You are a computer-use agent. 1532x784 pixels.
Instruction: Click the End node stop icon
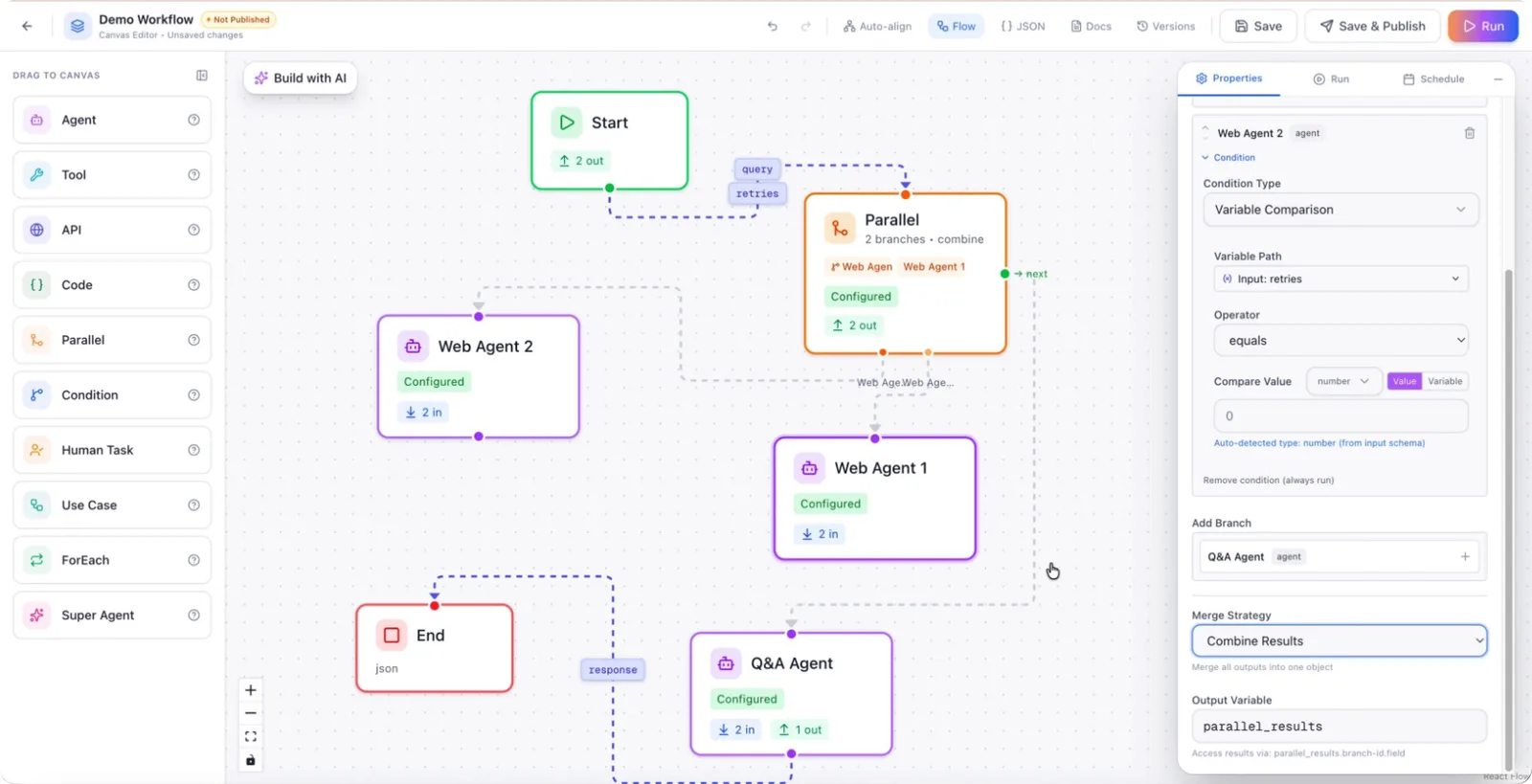point(392,635)
